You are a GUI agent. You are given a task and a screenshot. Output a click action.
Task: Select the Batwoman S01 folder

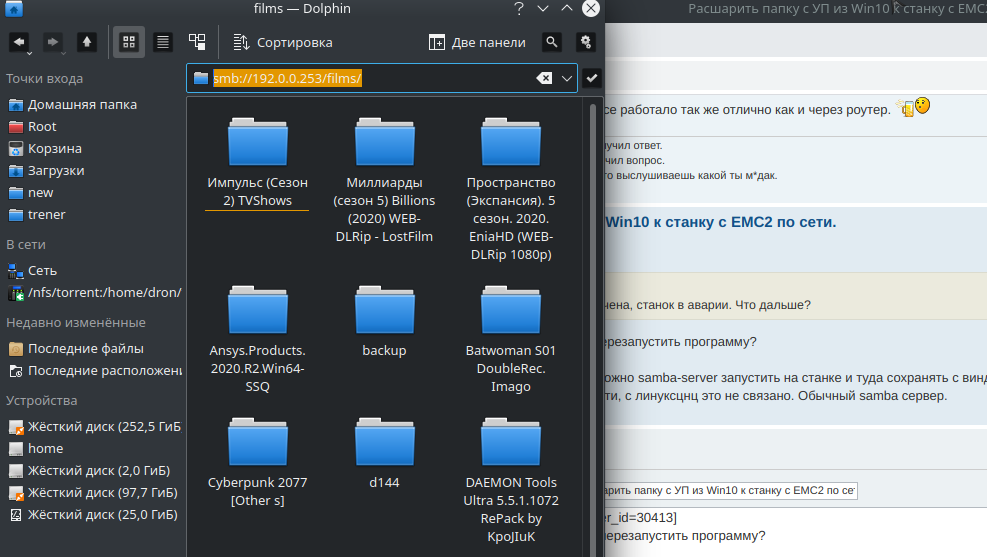[510, 339]
